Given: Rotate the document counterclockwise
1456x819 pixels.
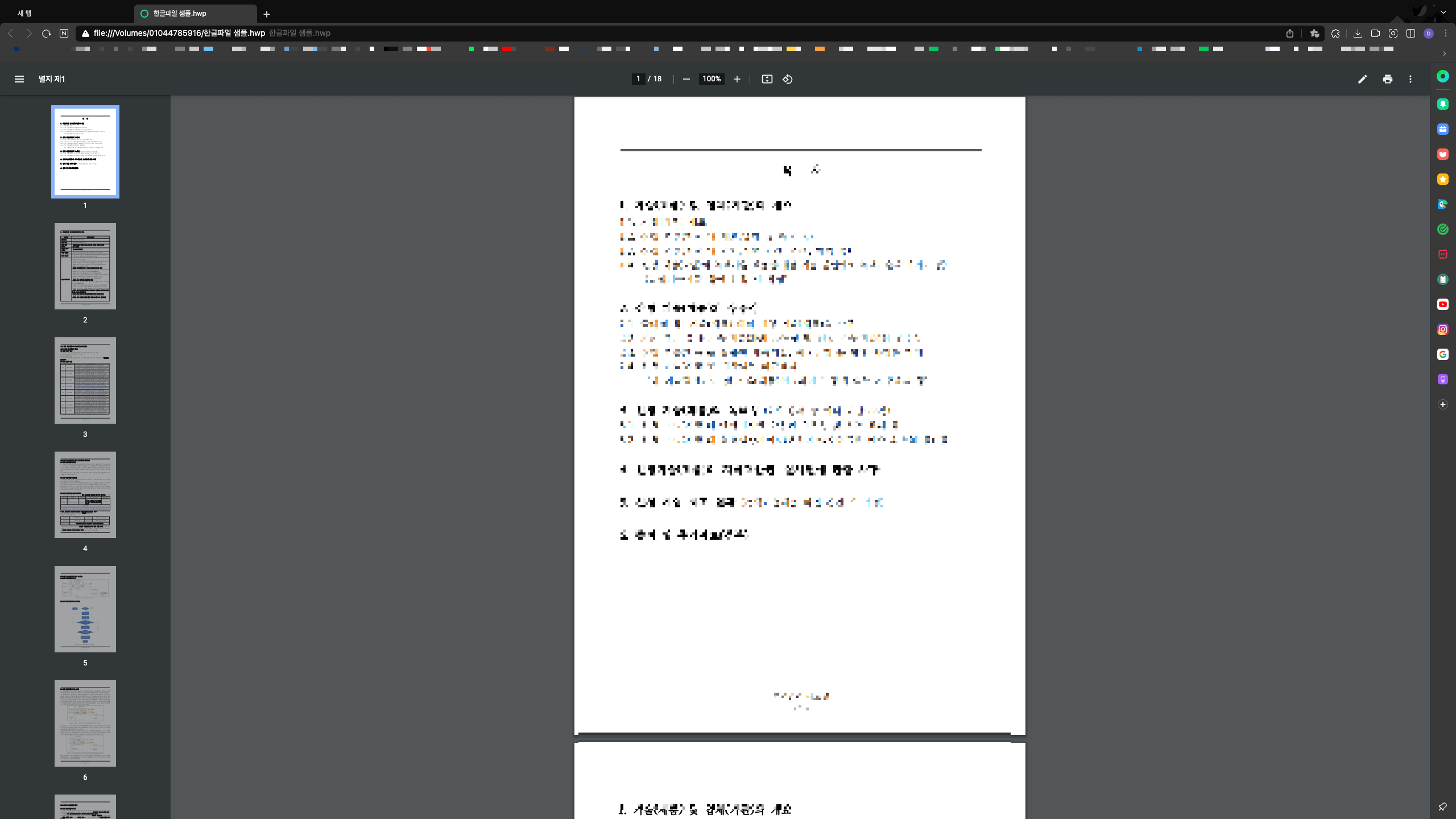Looking at the screenshot, I should [x=787, y=79].
